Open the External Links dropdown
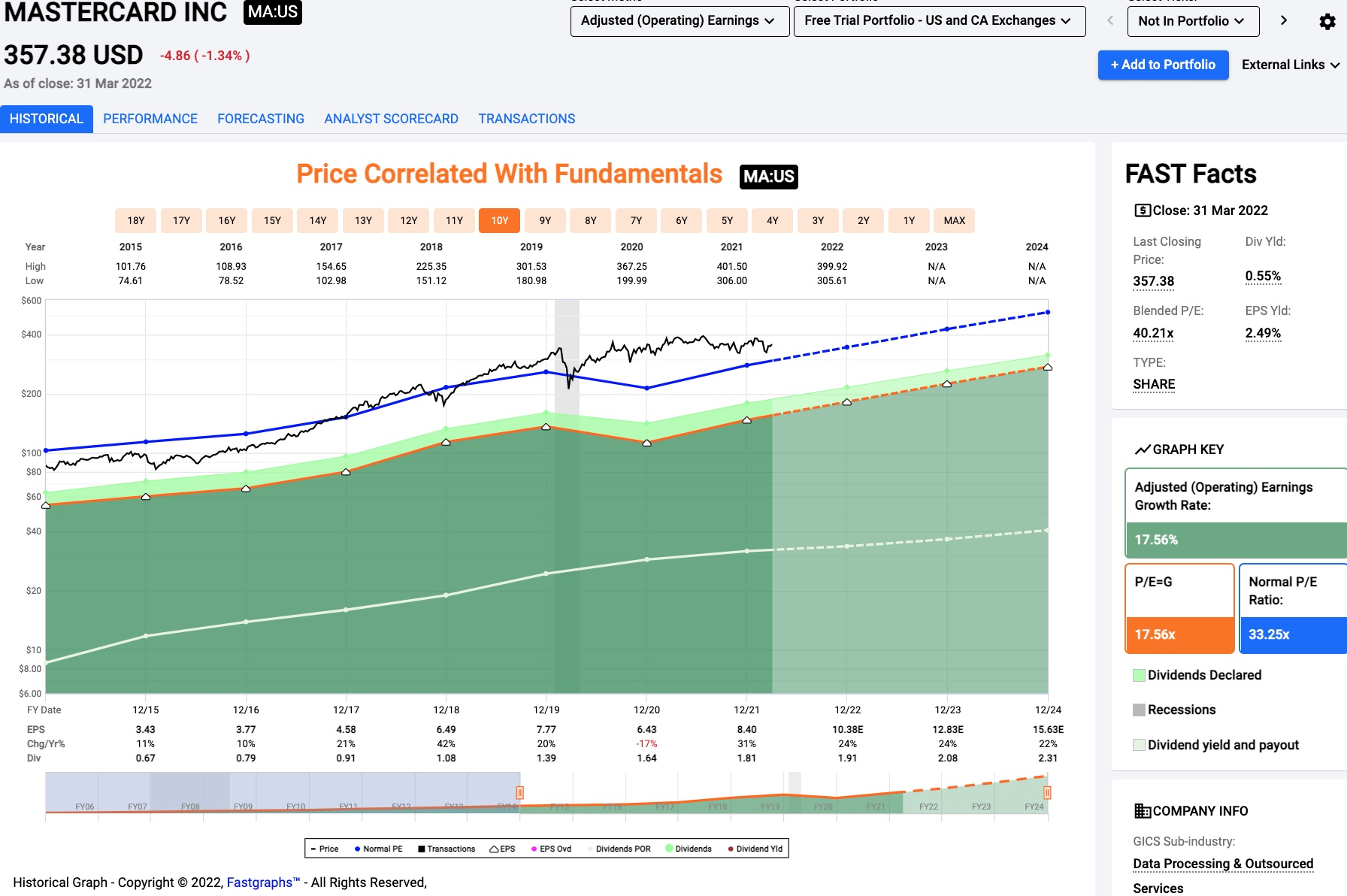Image resolution: width=1347 pixels, height=896 pixels. pyautogui.click(x=1290, y=65)
